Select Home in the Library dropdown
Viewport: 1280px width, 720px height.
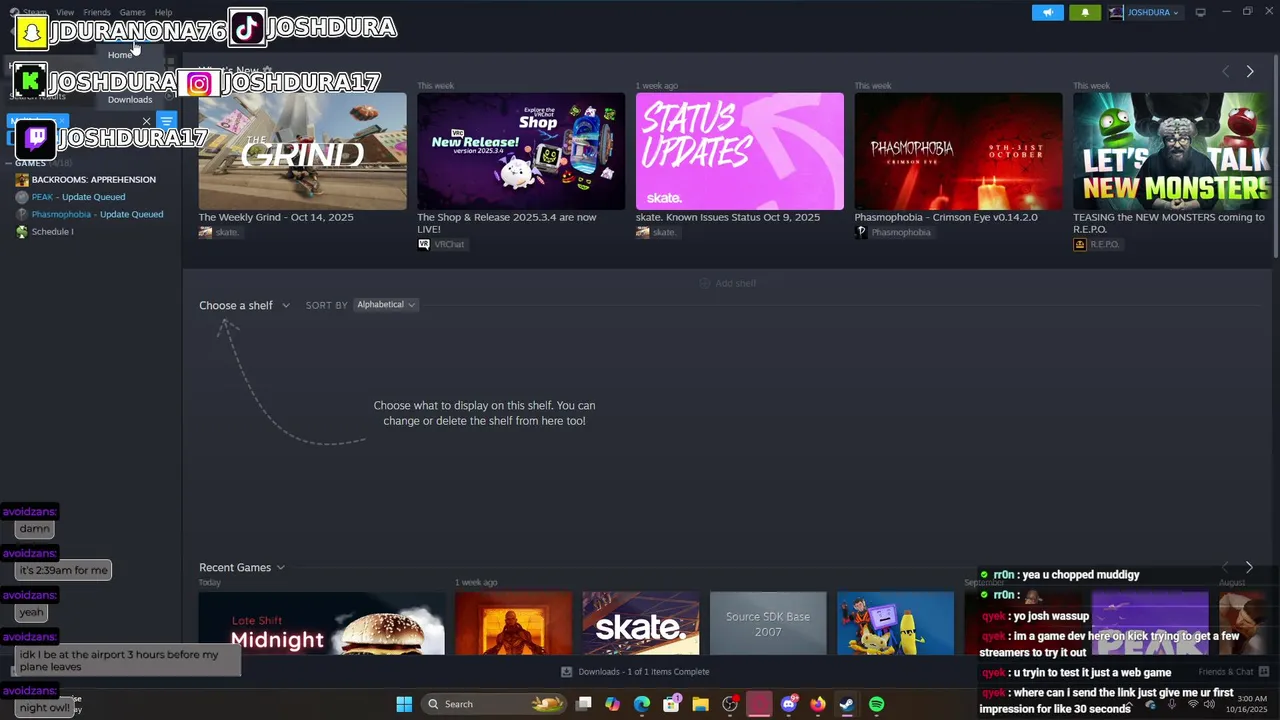click(x=120, y=55)
